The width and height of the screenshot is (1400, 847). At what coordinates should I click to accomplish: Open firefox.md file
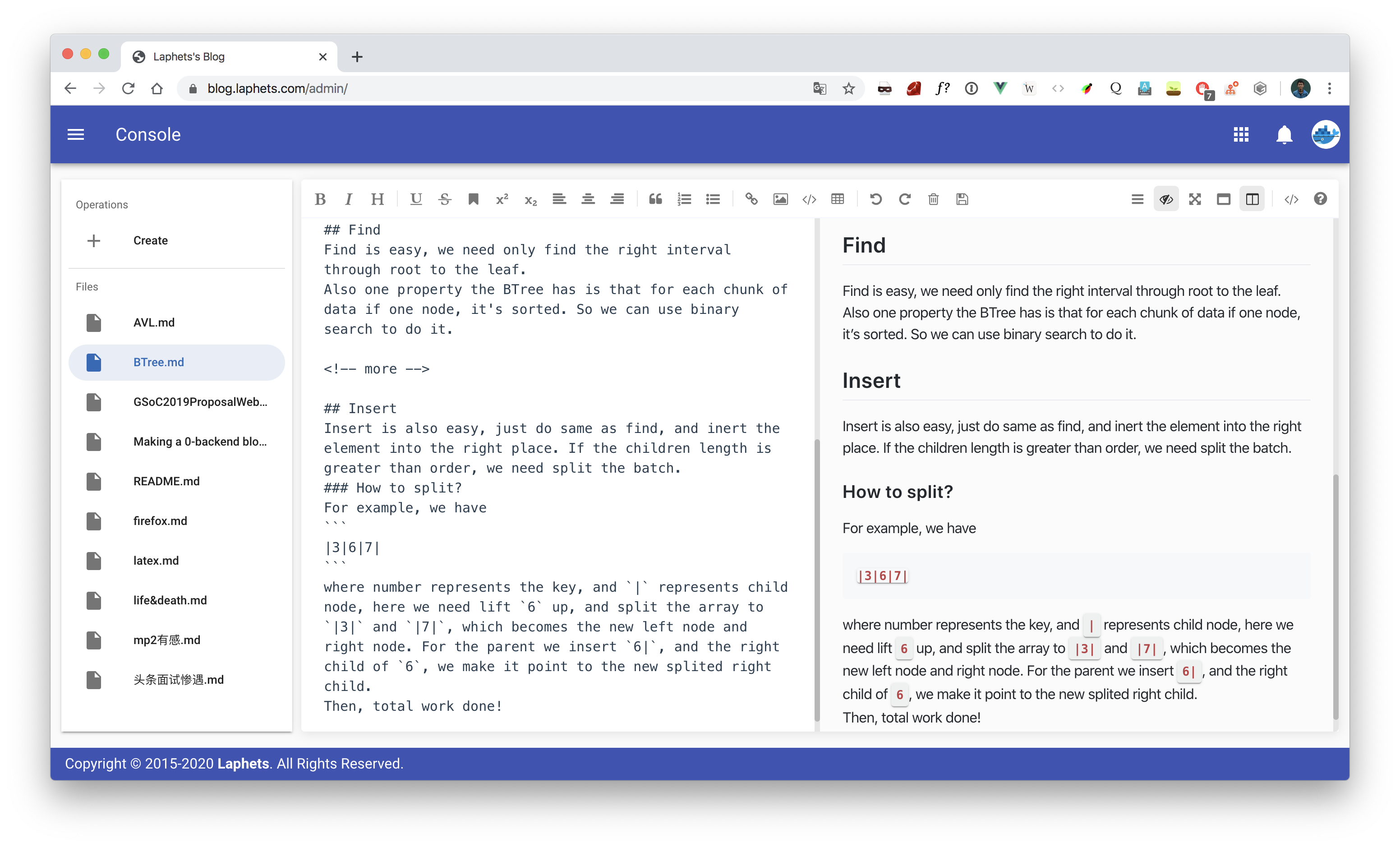(x=176, y=521)
